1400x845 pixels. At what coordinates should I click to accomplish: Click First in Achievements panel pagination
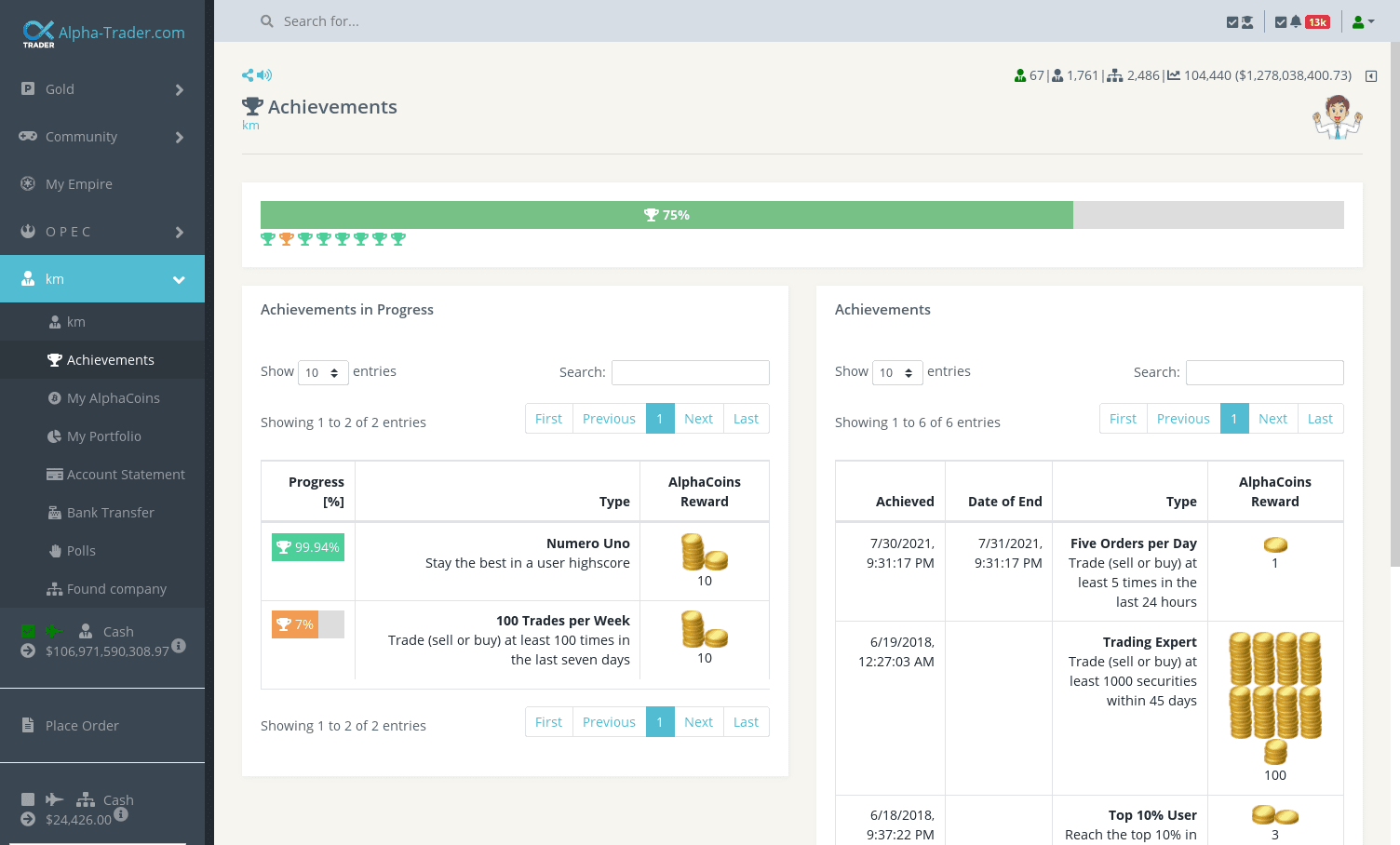pyautogui.click(x=1123, y=419)
